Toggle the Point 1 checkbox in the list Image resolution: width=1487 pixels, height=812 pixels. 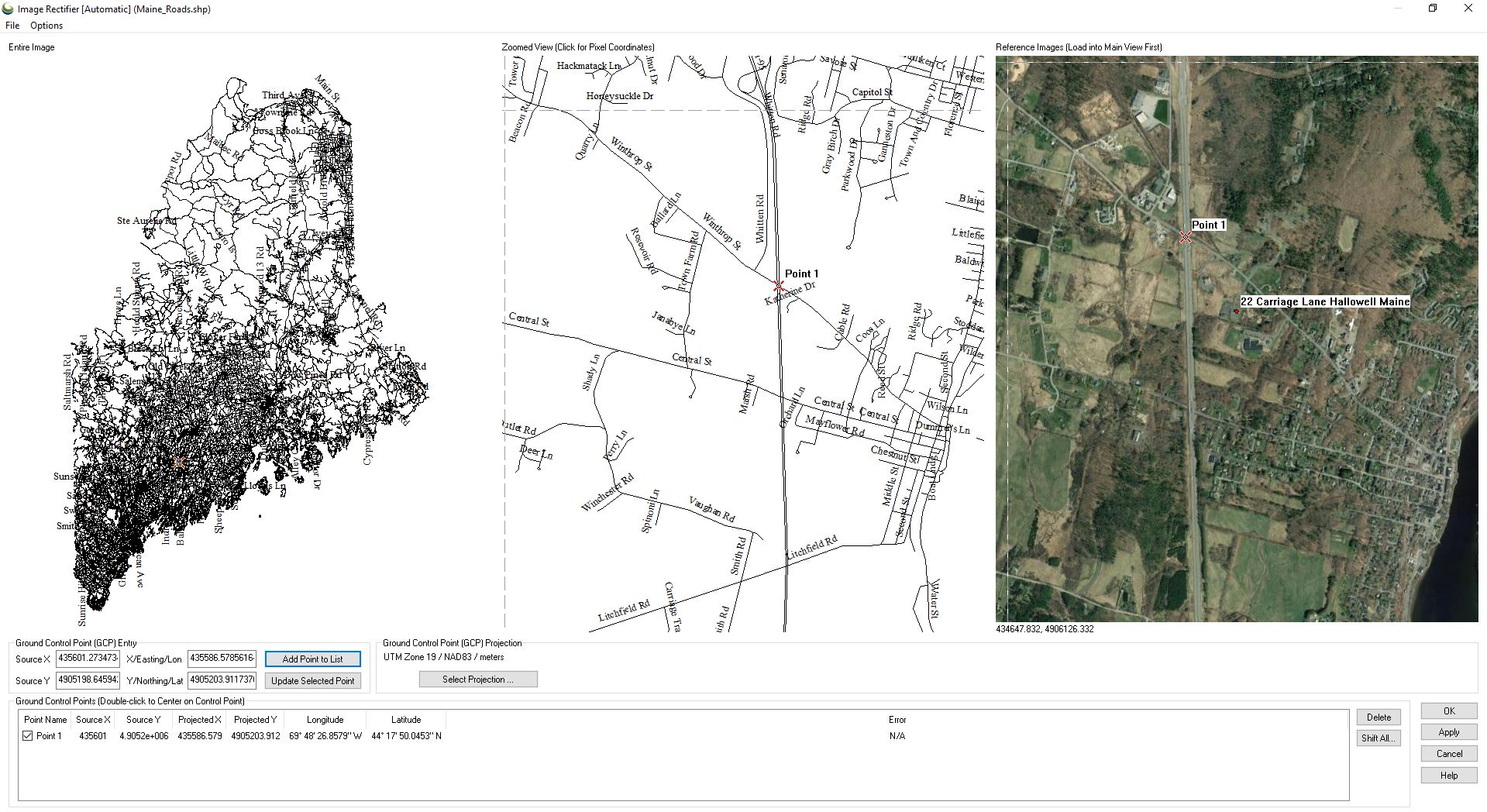pos(28,736)
